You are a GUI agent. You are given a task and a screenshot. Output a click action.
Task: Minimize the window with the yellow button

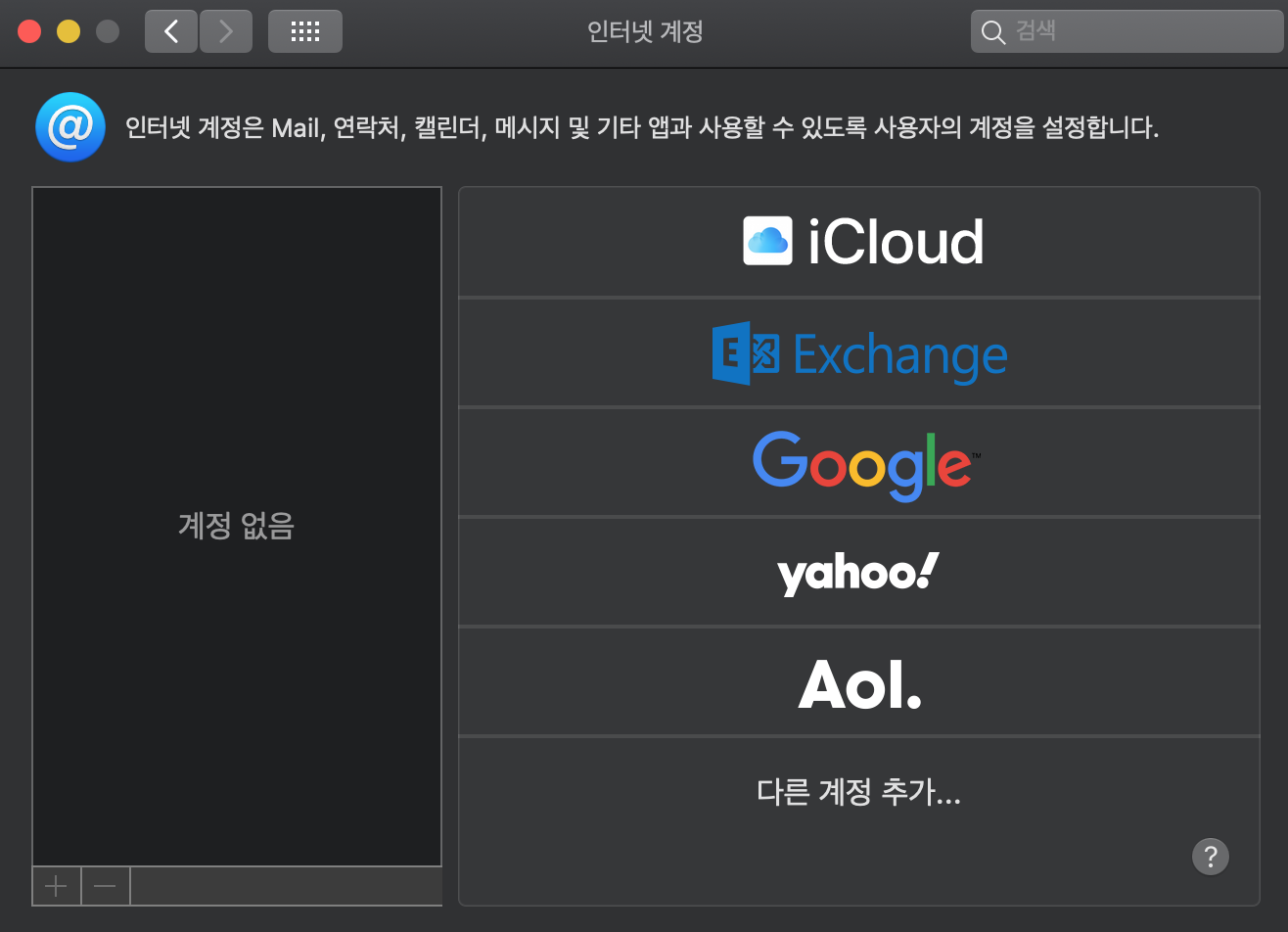pos(69,31)
